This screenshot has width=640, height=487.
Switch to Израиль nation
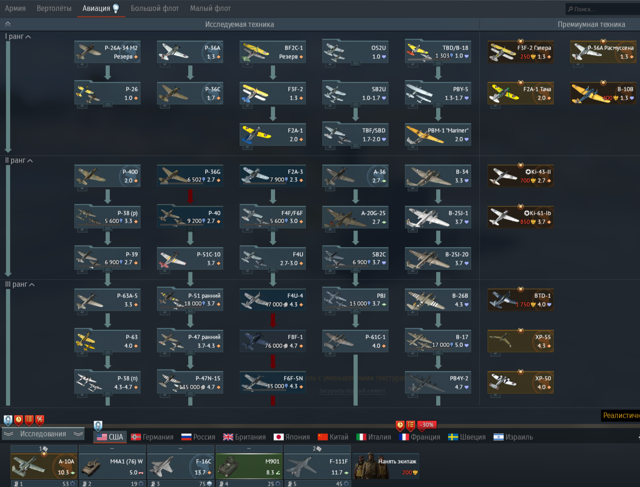coord(513,437)
